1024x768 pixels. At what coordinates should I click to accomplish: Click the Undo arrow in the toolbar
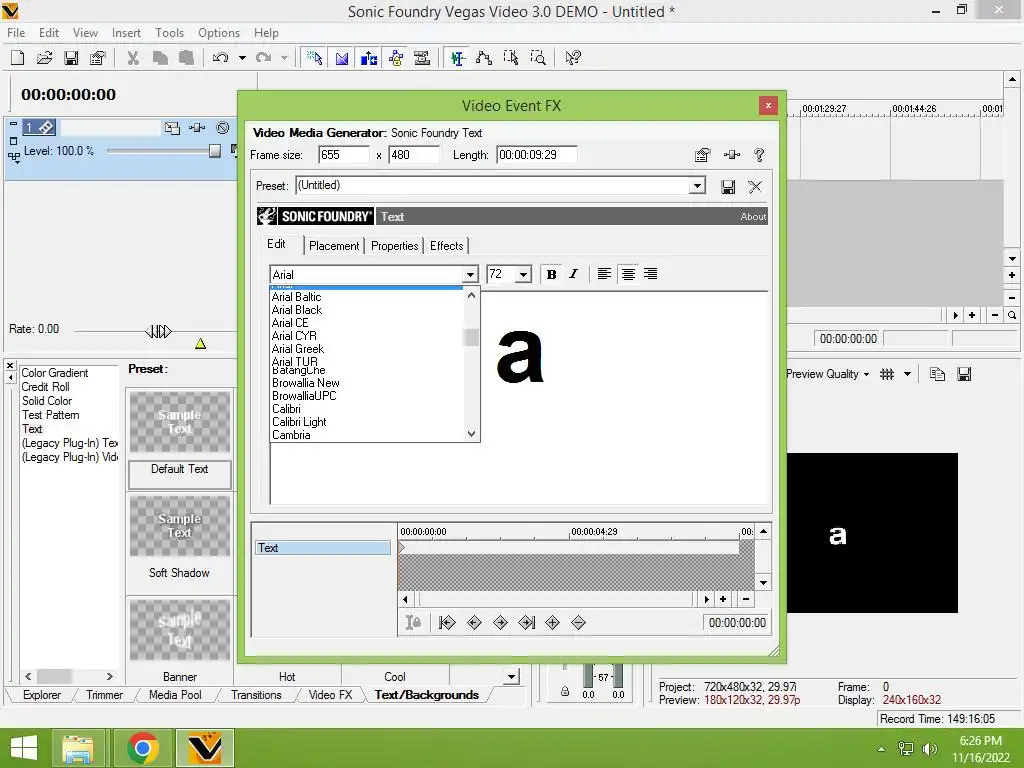click(x=220, y=58)
